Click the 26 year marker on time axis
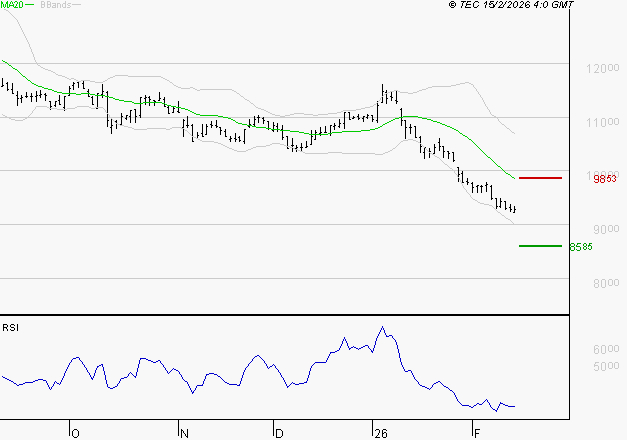 pyautogui.click(x=381, y=433)
